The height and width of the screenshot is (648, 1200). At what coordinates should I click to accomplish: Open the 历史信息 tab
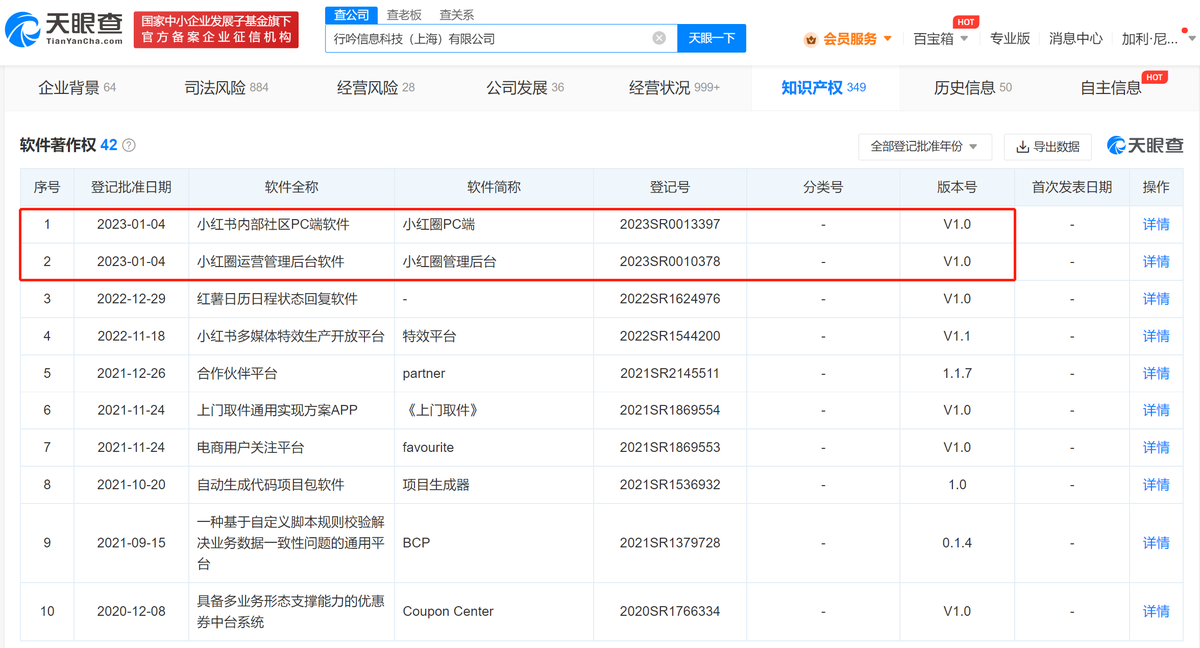click(972, 88)
